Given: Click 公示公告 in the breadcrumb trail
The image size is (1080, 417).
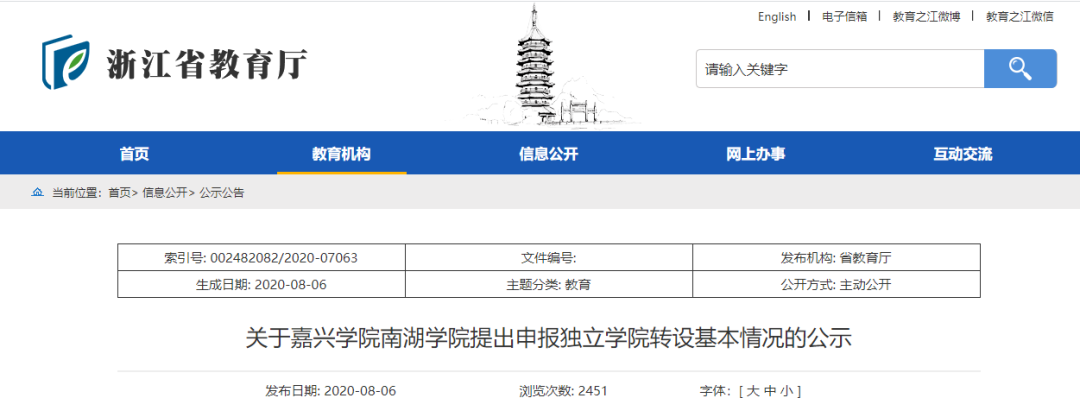Looking at the screenshot, I should (x=222, y=192).
